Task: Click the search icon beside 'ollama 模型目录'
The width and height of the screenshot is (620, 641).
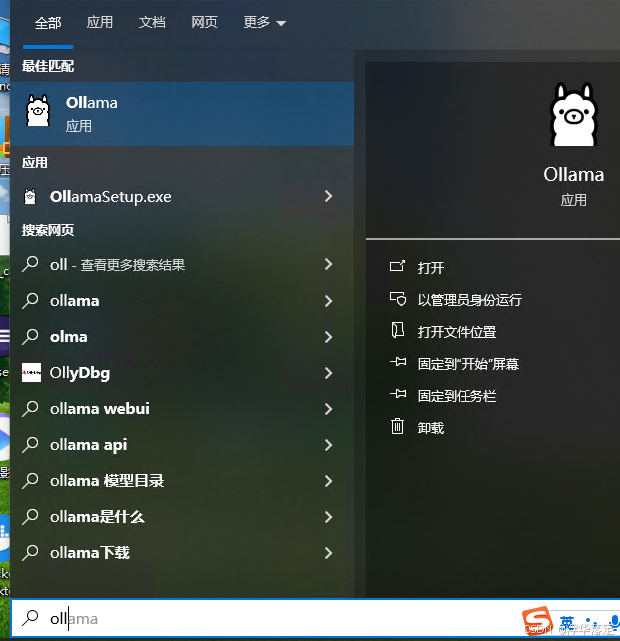Action: coord(31,480)
